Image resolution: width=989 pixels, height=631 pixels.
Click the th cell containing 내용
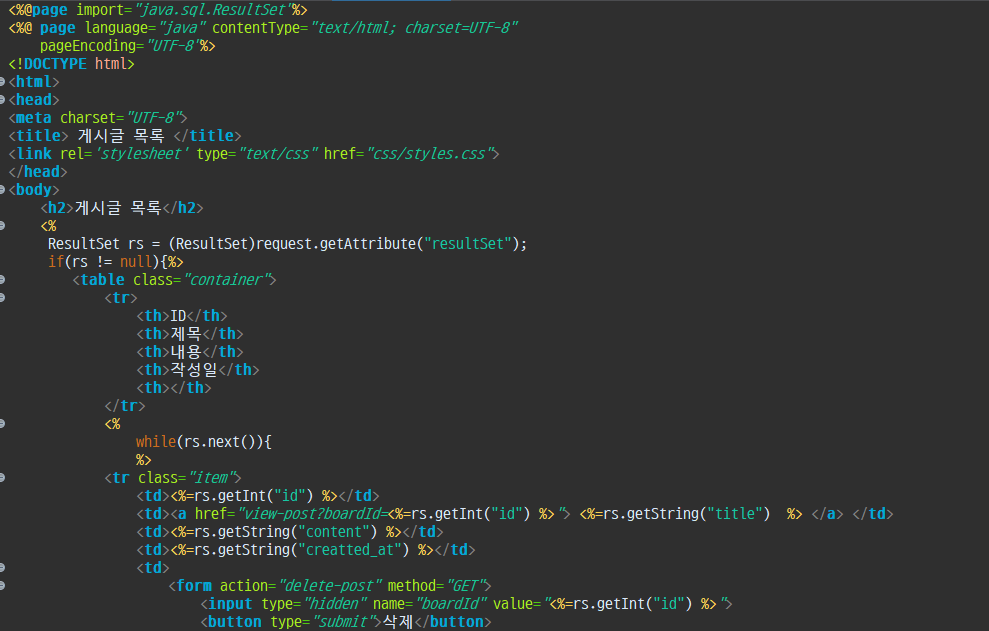pos(190,351)
